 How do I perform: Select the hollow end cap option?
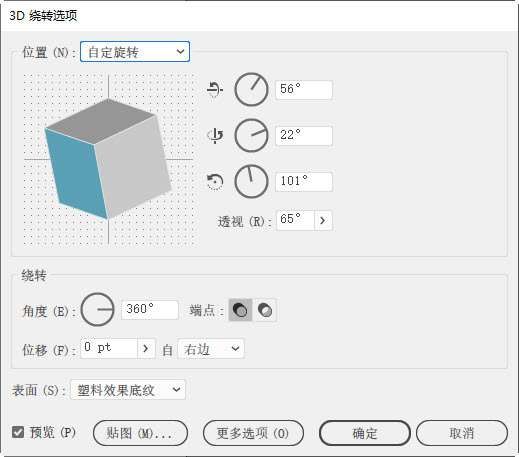[x=265, y=310]
